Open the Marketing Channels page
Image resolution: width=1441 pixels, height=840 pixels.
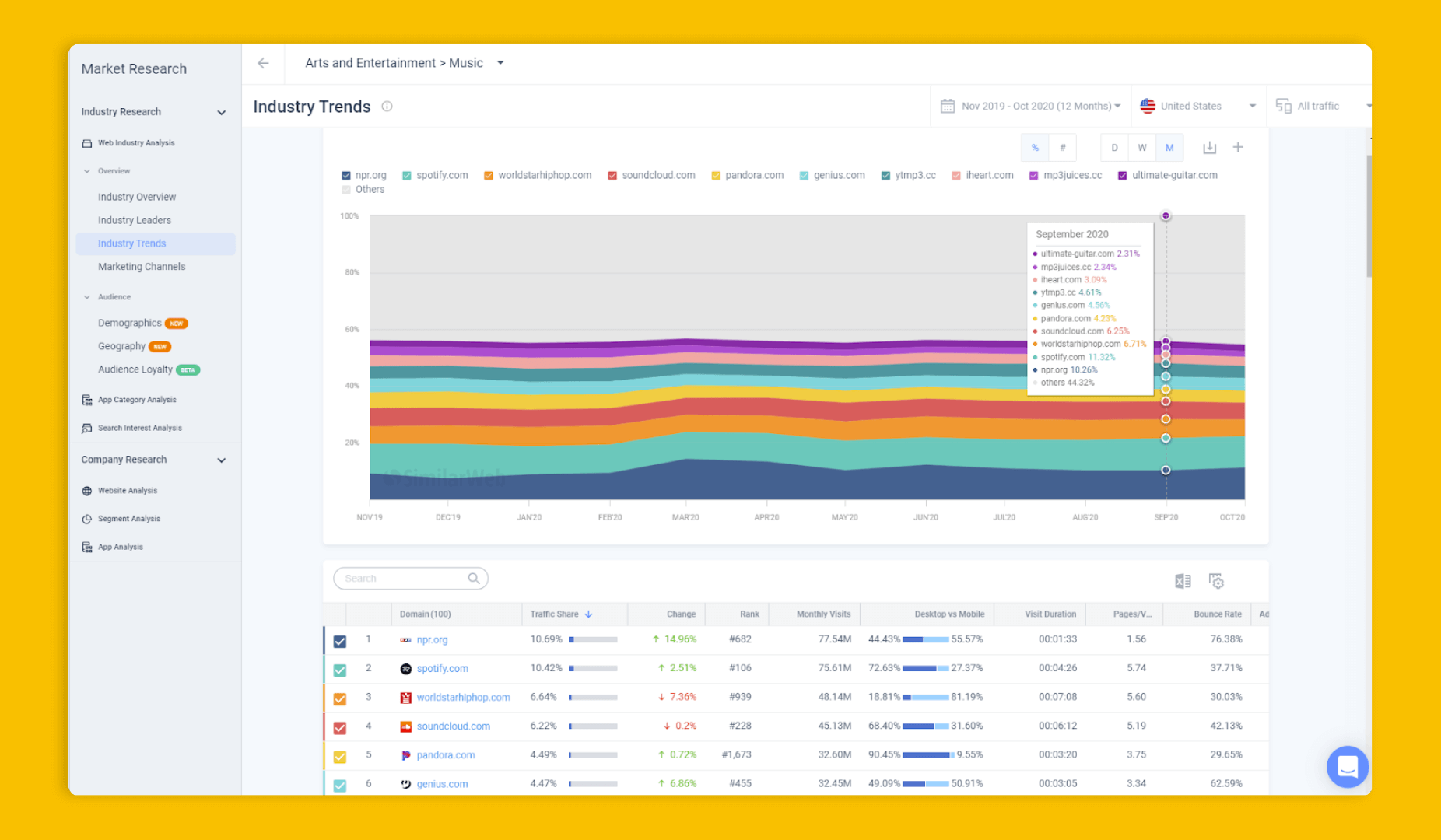coord(142,266)
